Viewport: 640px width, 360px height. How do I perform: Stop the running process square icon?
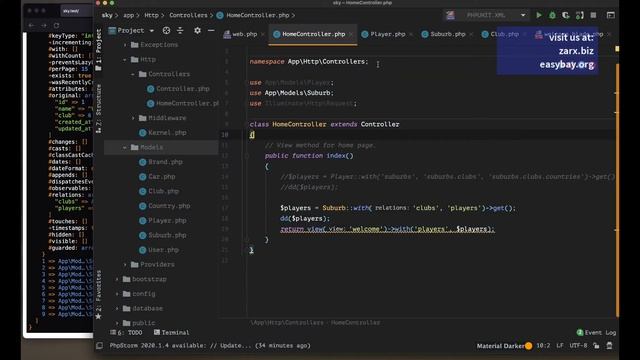tap(593, 15)
